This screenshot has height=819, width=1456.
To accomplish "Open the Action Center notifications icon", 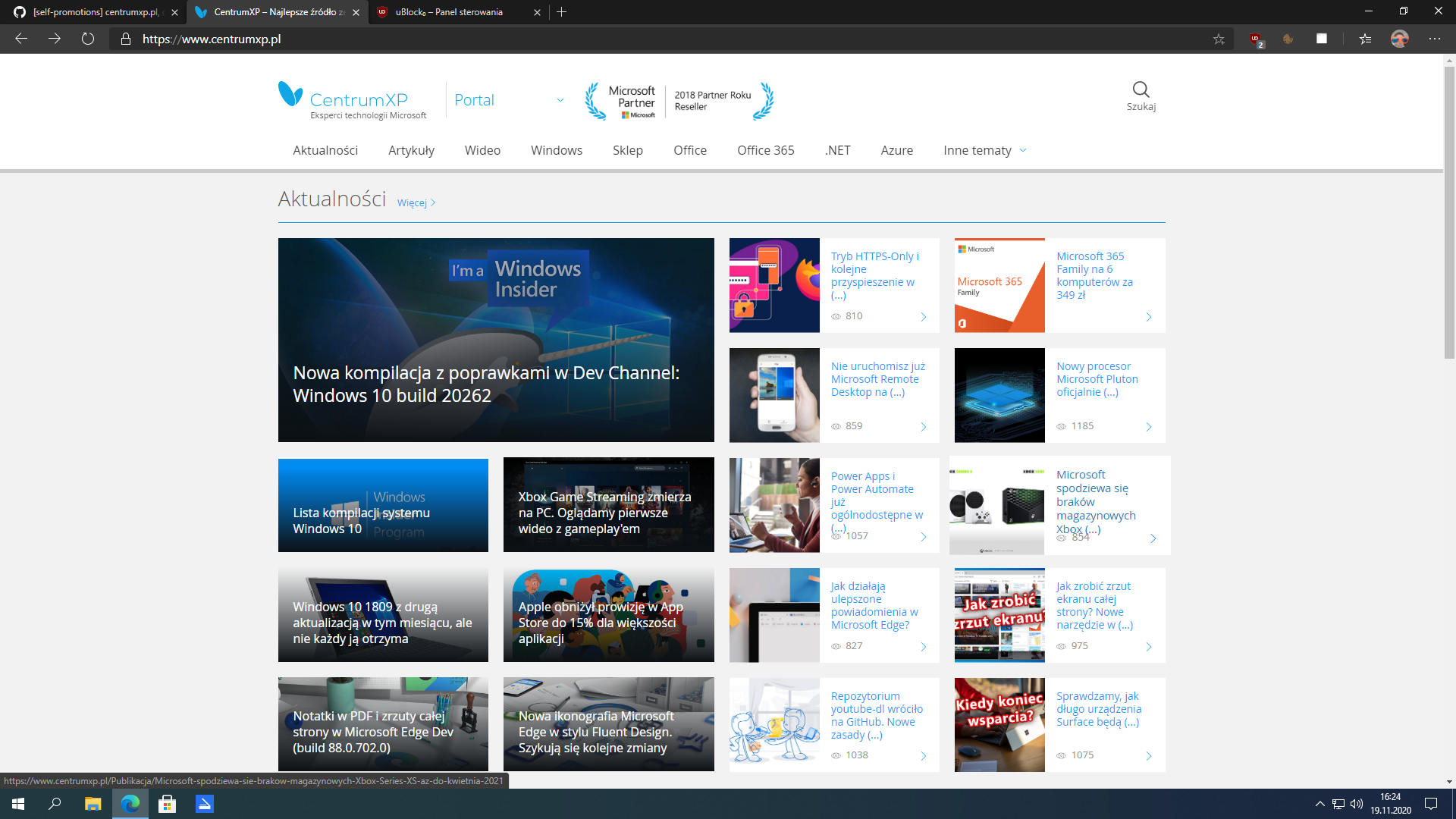I will coord(1431,804).
